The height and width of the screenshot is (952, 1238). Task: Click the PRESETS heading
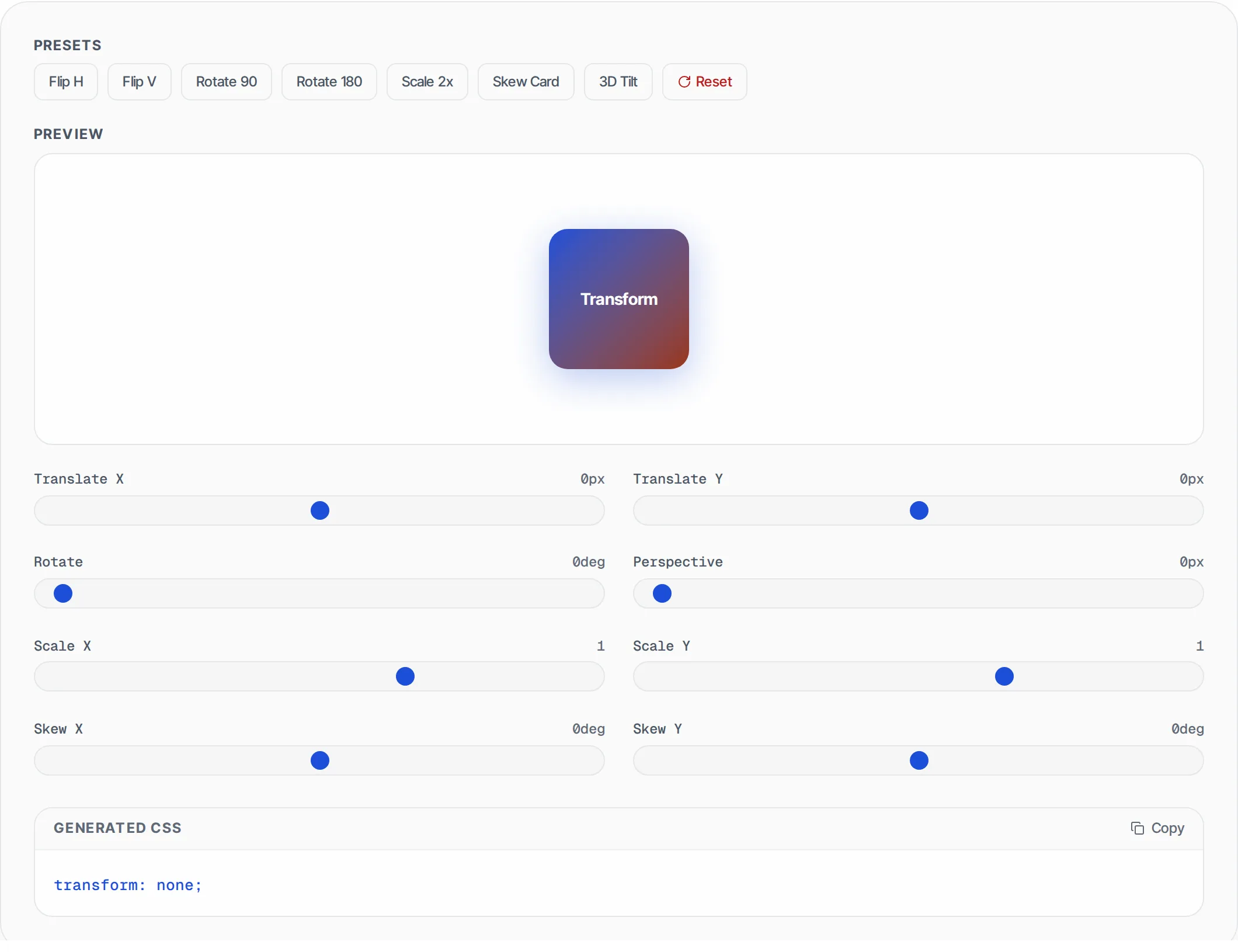[x=68, y=46]
